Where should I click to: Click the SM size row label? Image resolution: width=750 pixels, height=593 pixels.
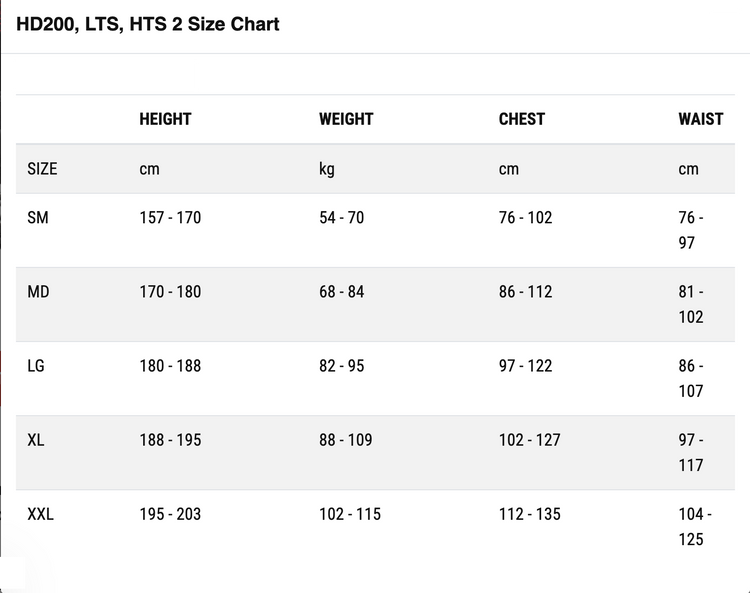38,218
